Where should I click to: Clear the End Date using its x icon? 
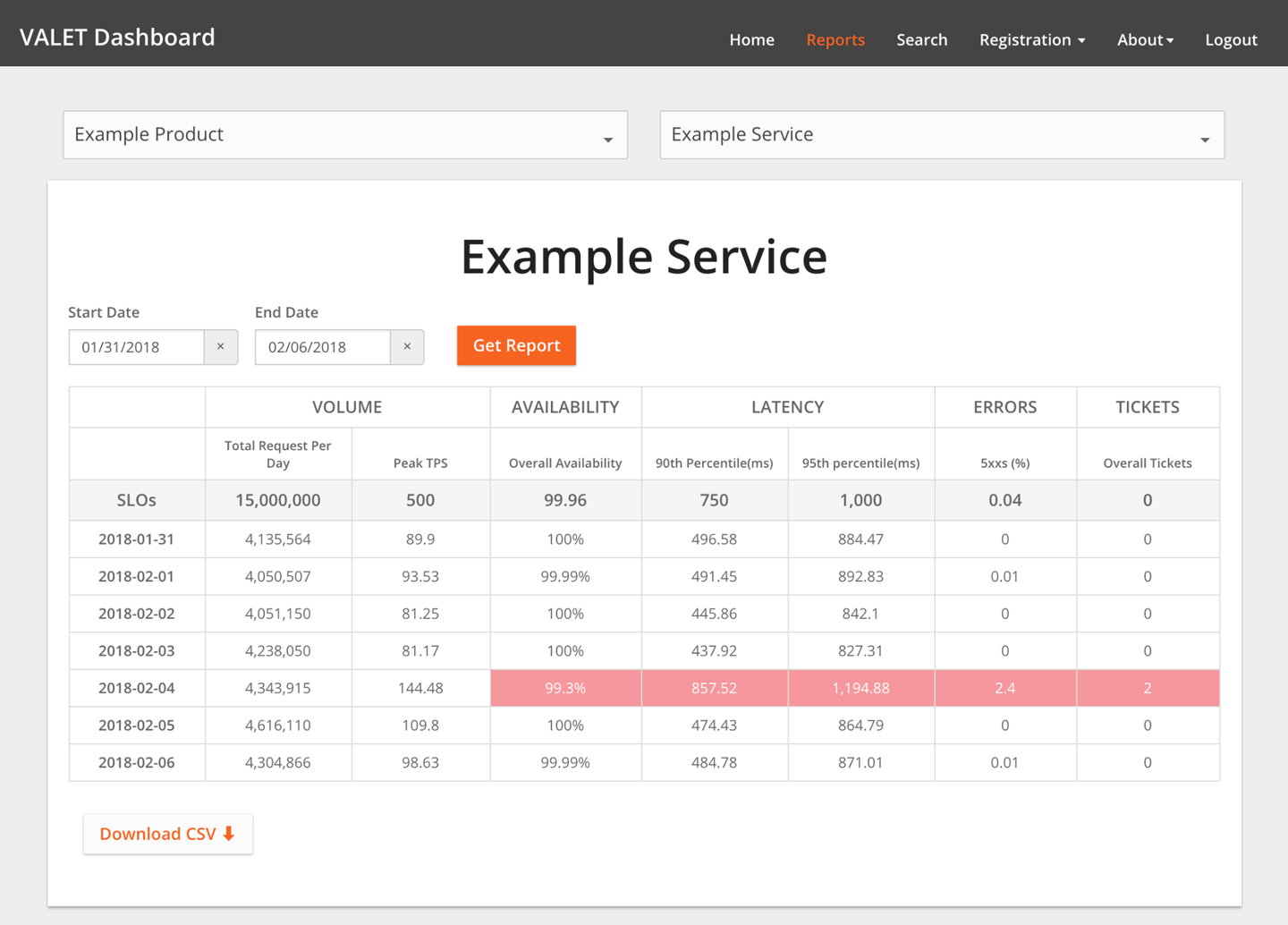click(x=407, y=347)
